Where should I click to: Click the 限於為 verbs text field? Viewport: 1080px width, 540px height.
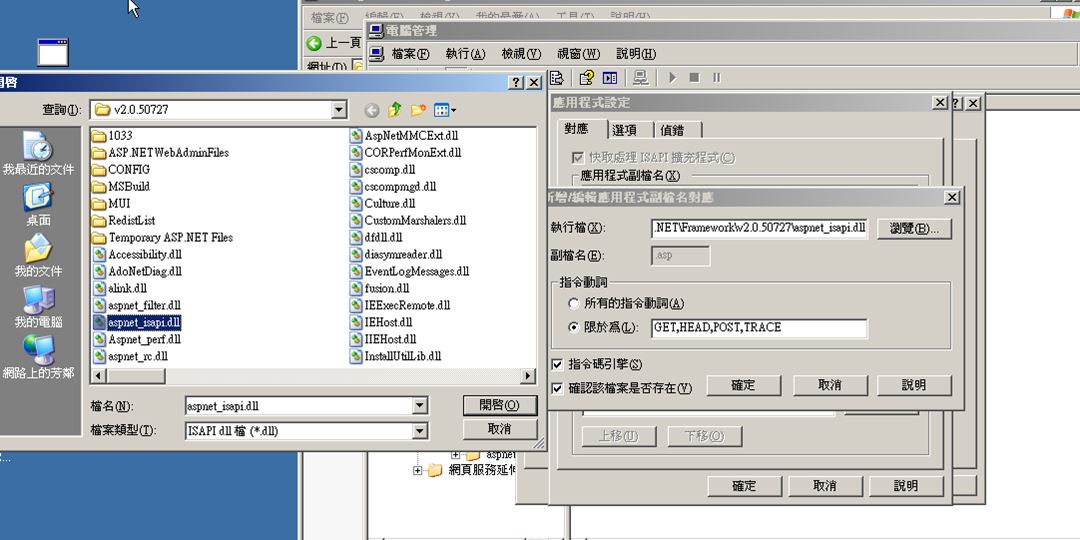tap(758, 328)
